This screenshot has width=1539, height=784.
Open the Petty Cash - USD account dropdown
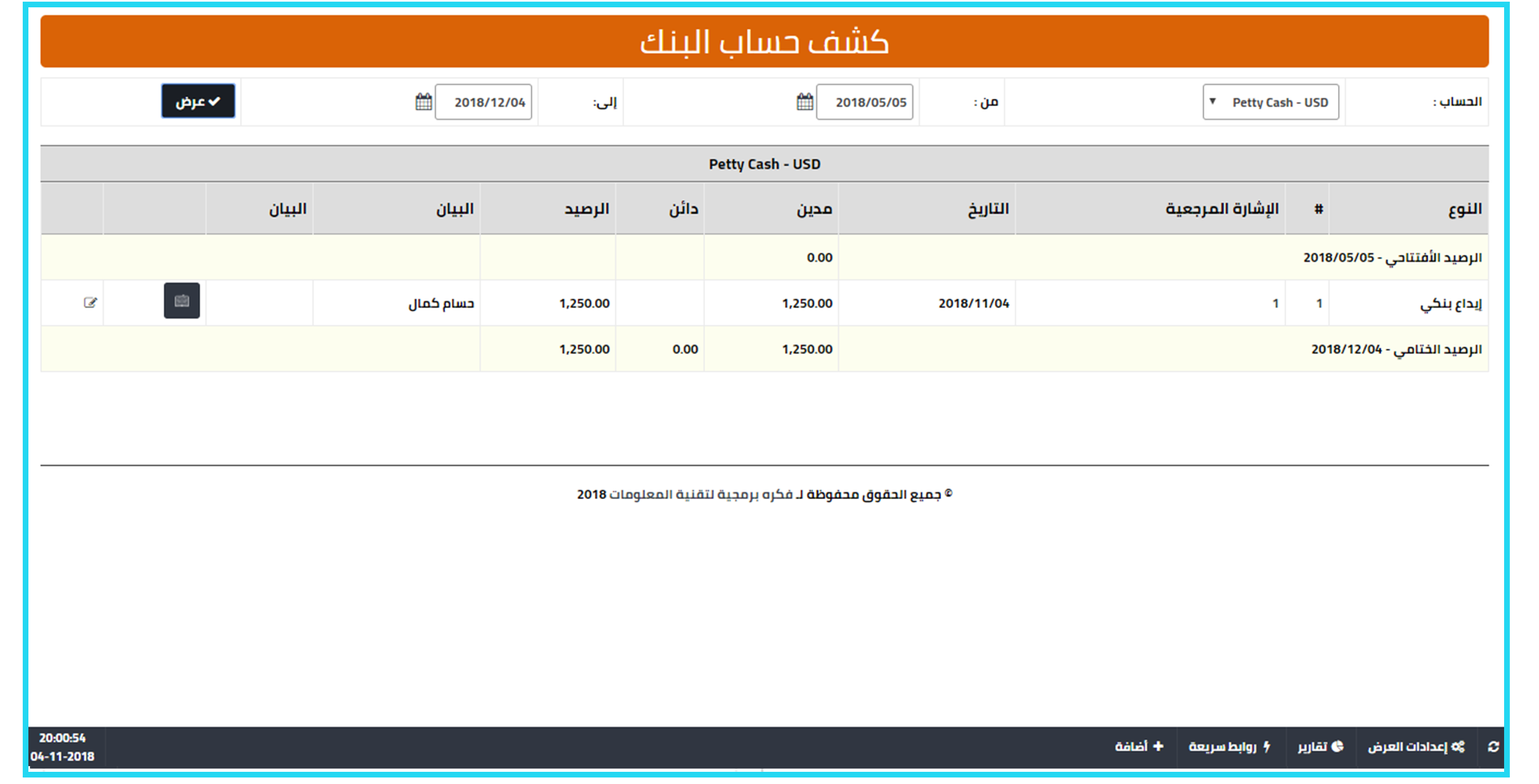(x=1270, y=102)
